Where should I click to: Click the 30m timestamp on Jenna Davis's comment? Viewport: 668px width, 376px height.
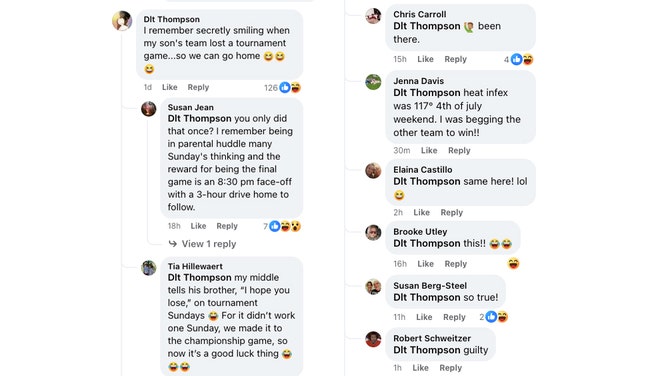[402, 150]
